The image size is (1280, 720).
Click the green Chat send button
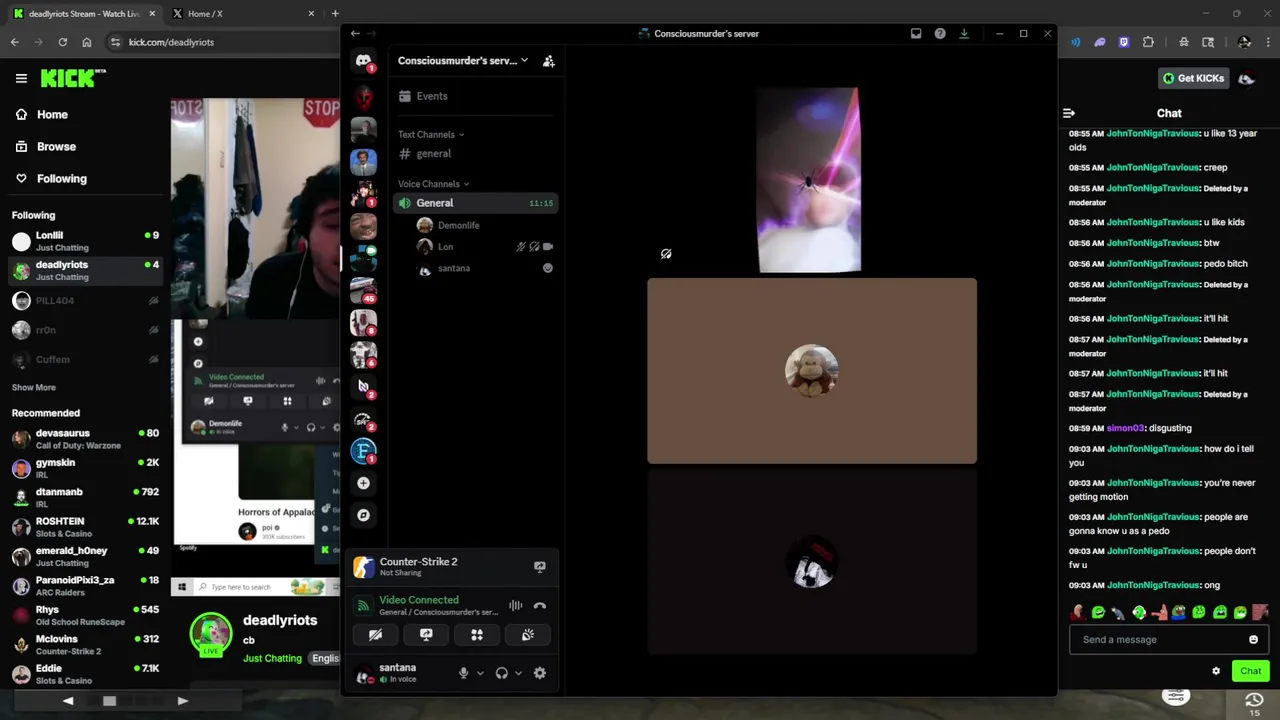click(1251, 671)
